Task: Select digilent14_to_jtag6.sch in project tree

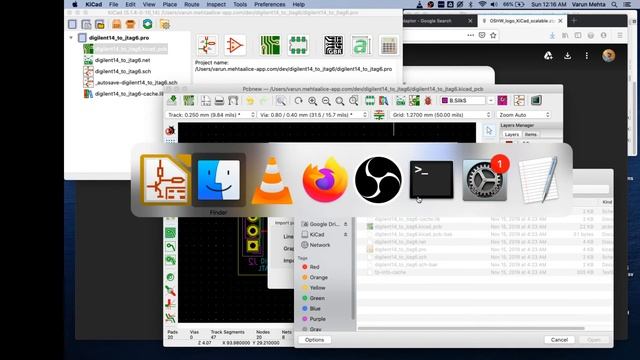Action: pos(123,71)
